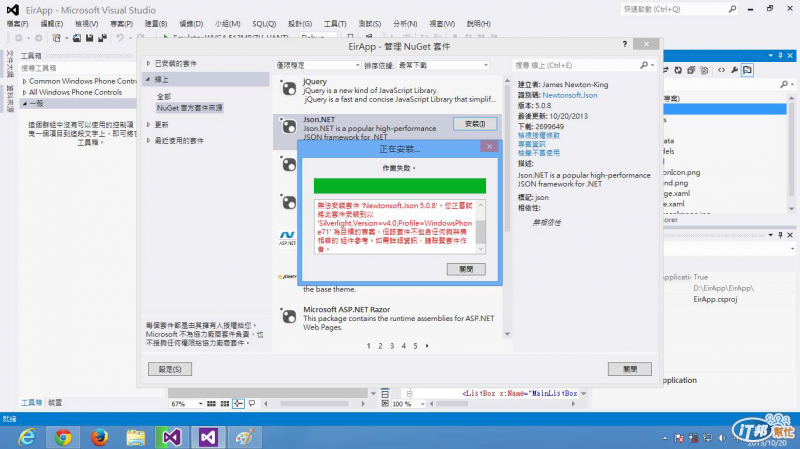This screenshot has width=800, height=449.
Task: Click the Preview Selected Items icon
Action: click(x=747, y=70)
